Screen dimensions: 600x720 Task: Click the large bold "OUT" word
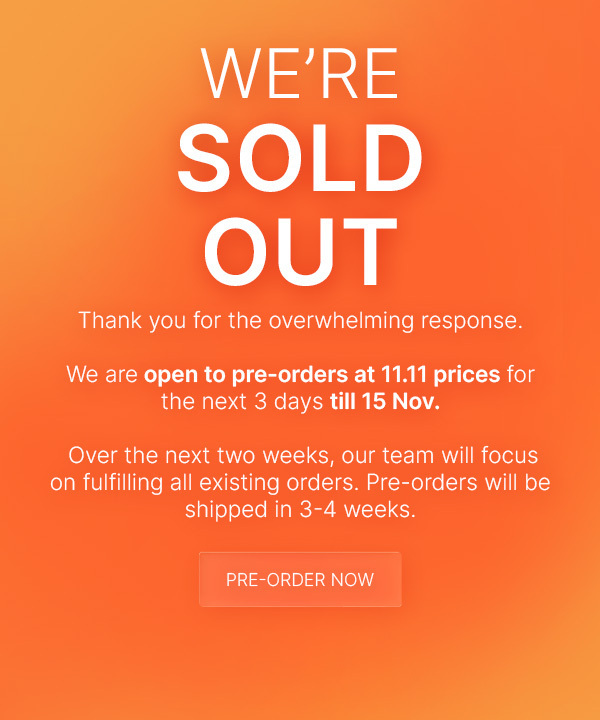coord(300,250)
